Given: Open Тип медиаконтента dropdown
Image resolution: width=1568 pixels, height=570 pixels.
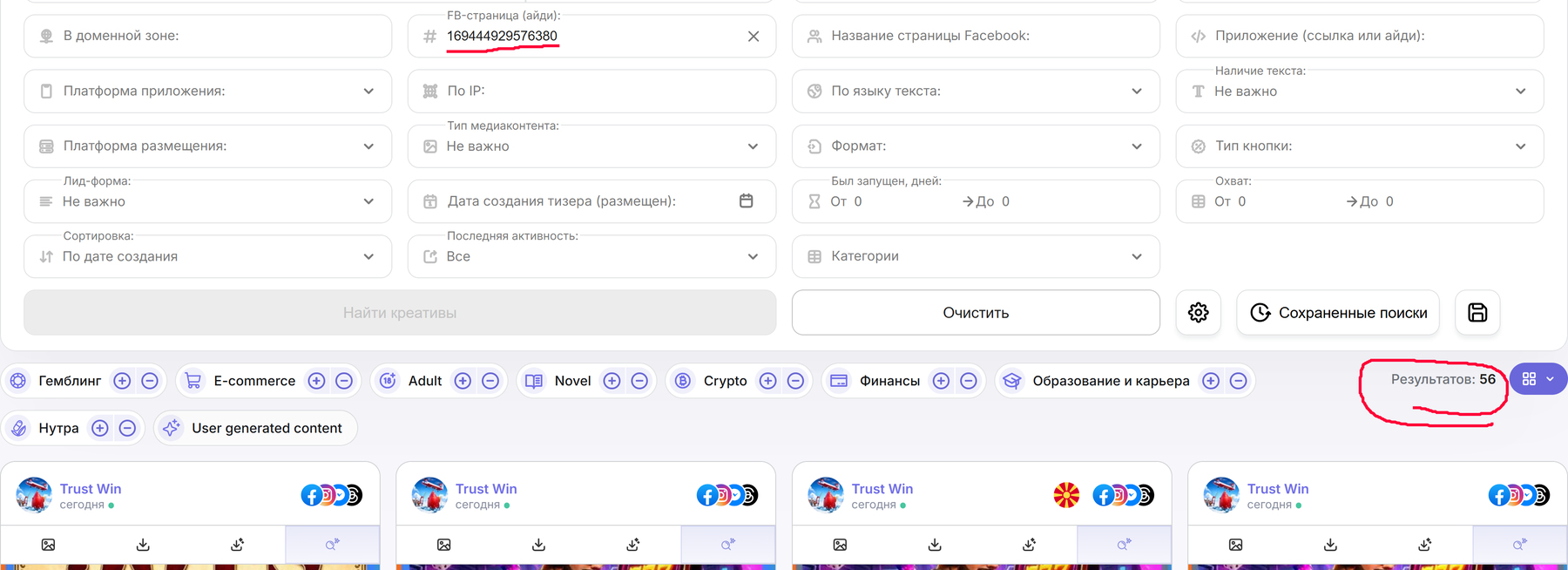Looking at the screenshot, I should point(591,146).
